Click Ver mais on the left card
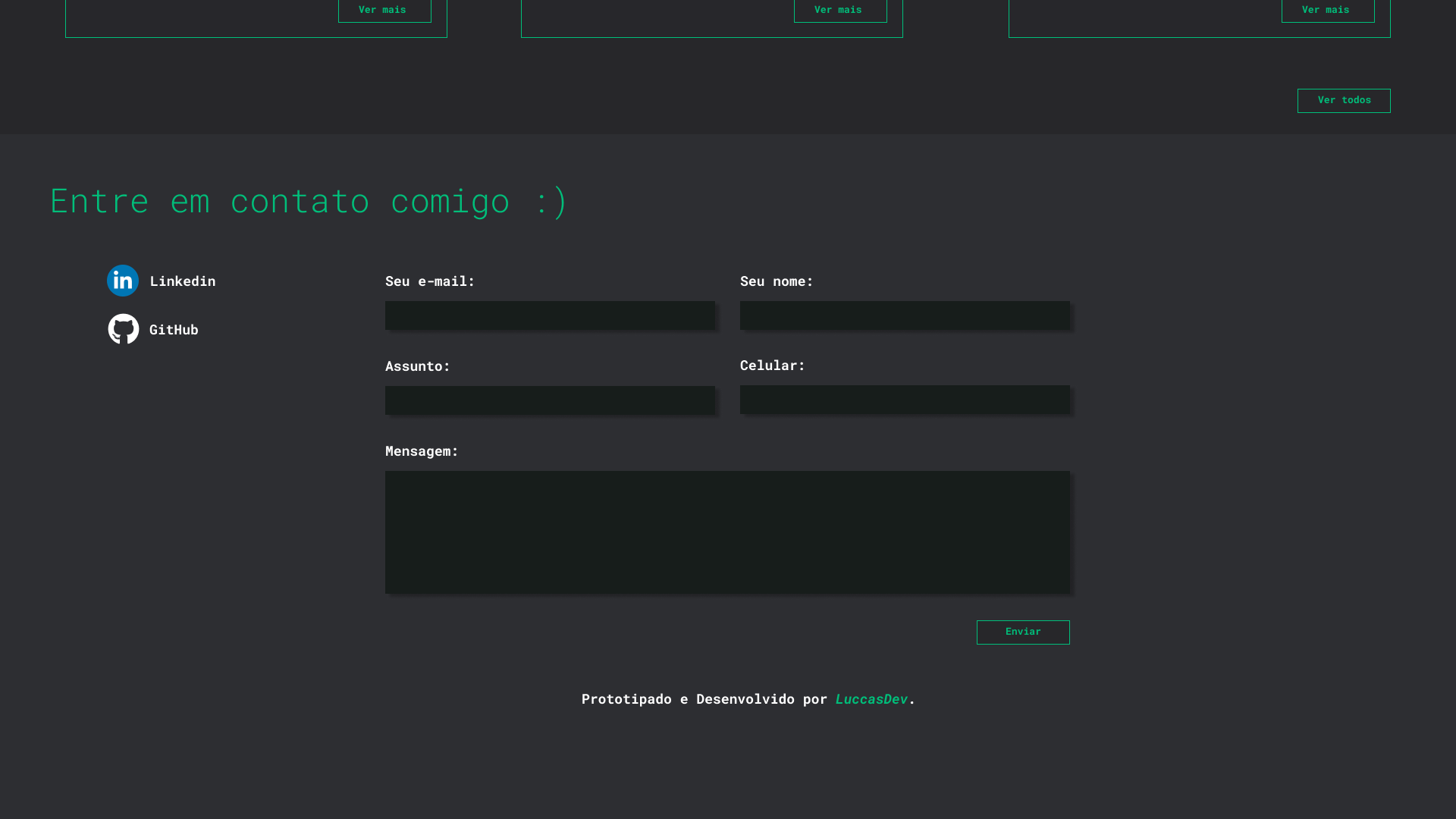Screen dimensions: 1456x819 pyautogui.click(x=384, y=10)
